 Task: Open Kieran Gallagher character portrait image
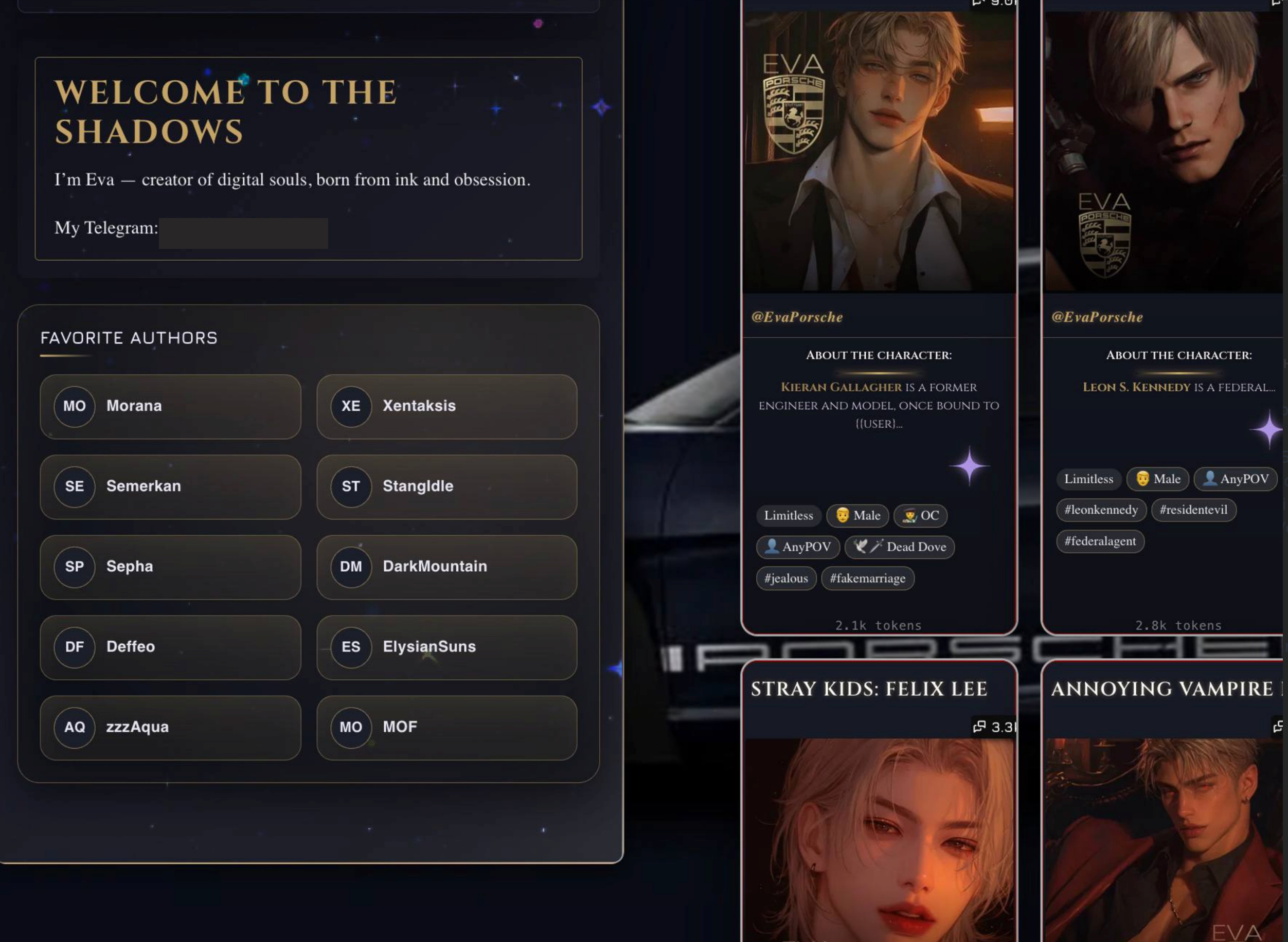[x=879, y=152]
